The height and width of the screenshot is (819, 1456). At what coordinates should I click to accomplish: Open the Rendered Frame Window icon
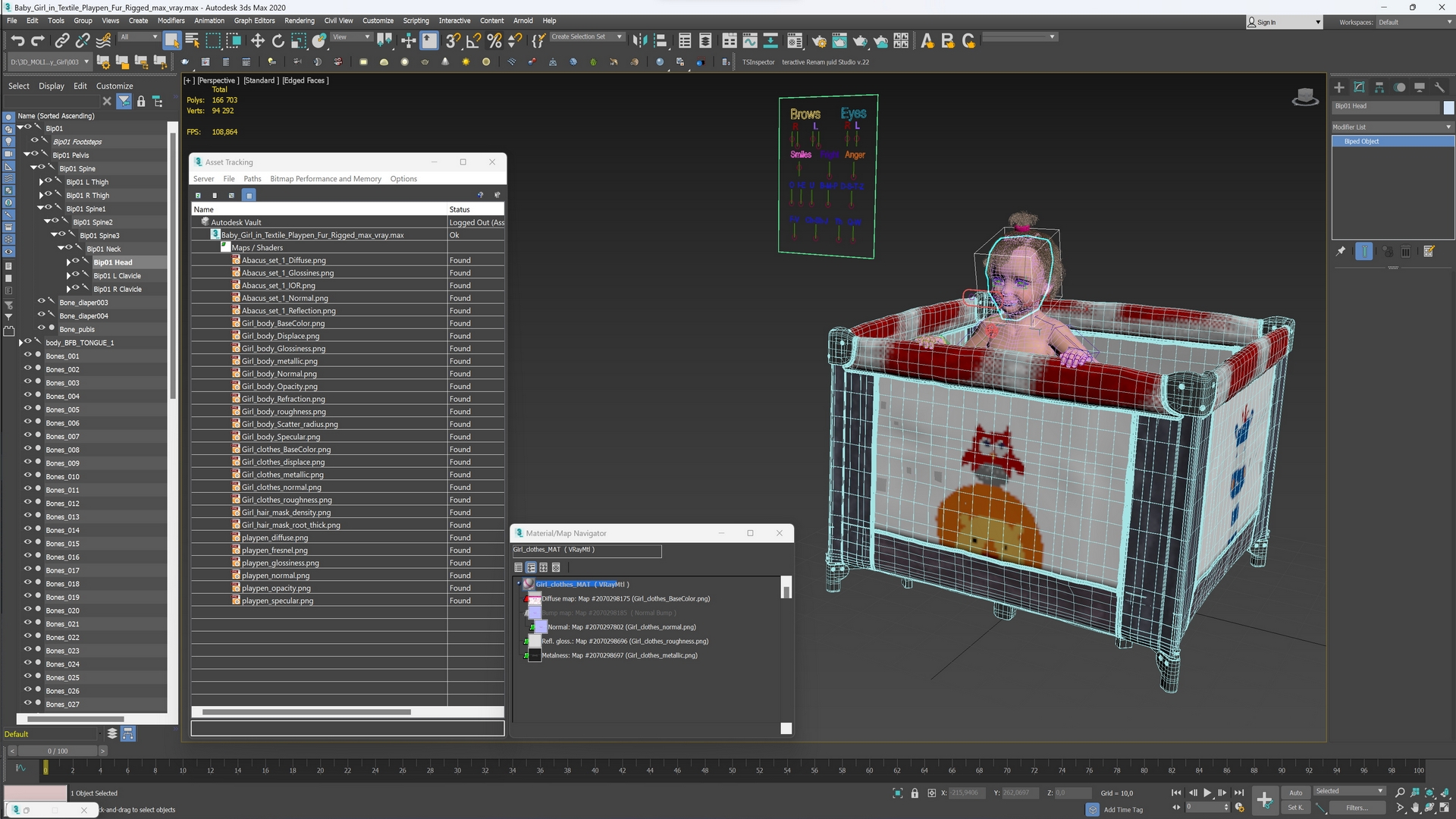(839, 41)
